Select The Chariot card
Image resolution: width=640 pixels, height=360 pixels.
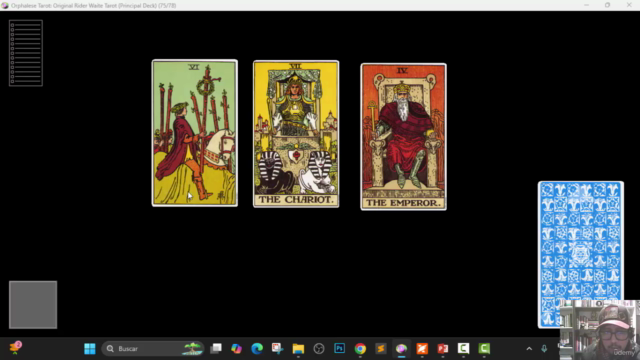[x=296, y=134]
